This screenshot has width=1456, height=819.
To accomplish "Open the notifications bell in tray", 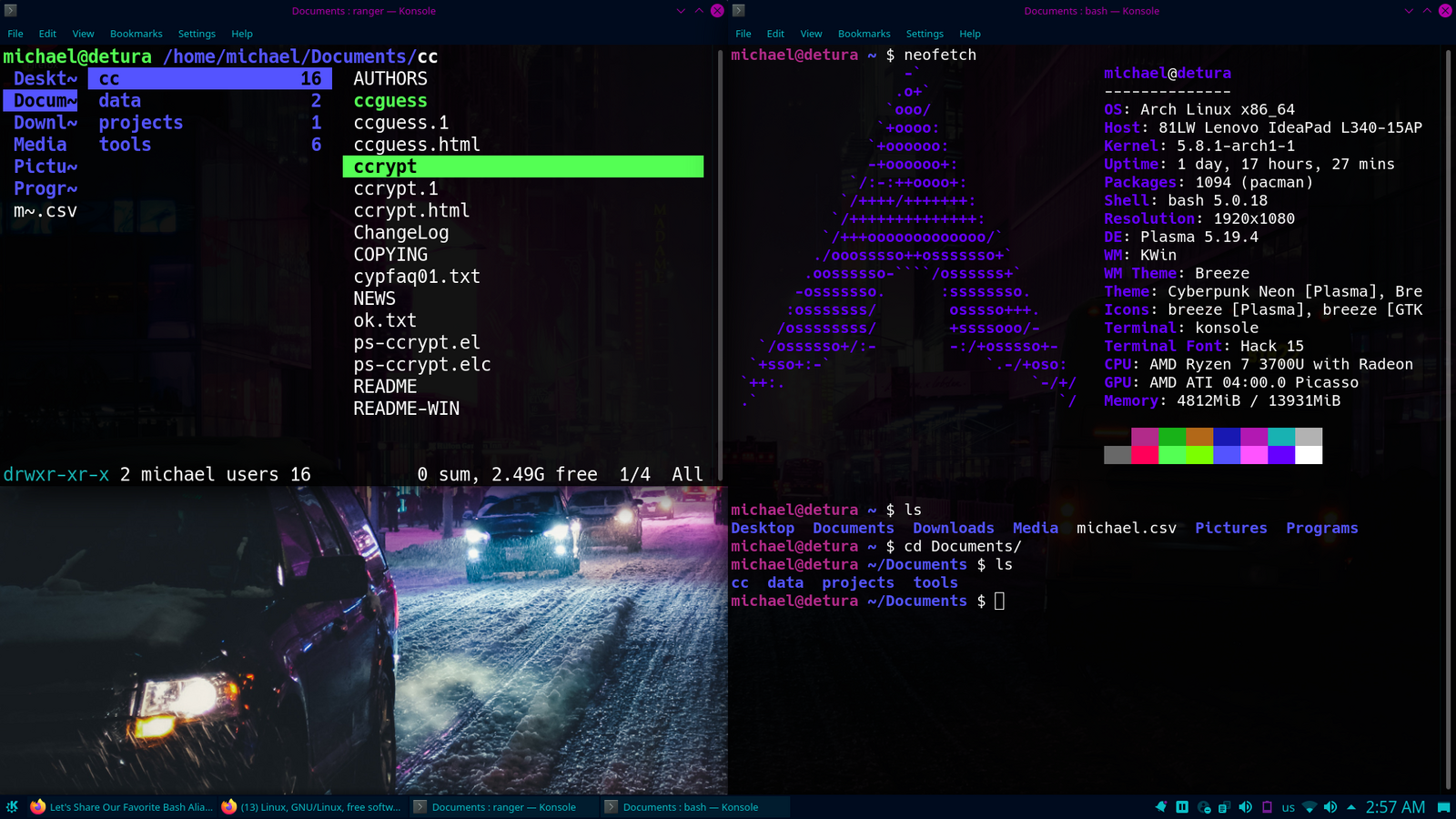I will [1161, 806].
